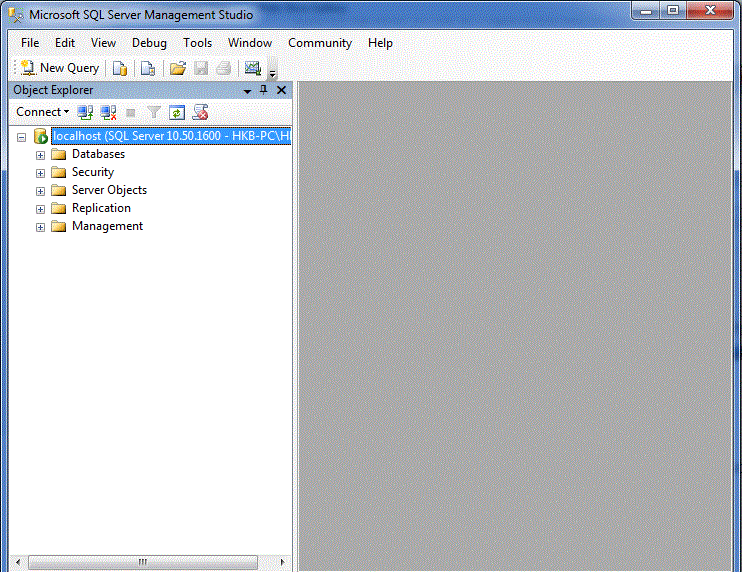Open the Edit menu
742x572 pixels.
point(65,43)
